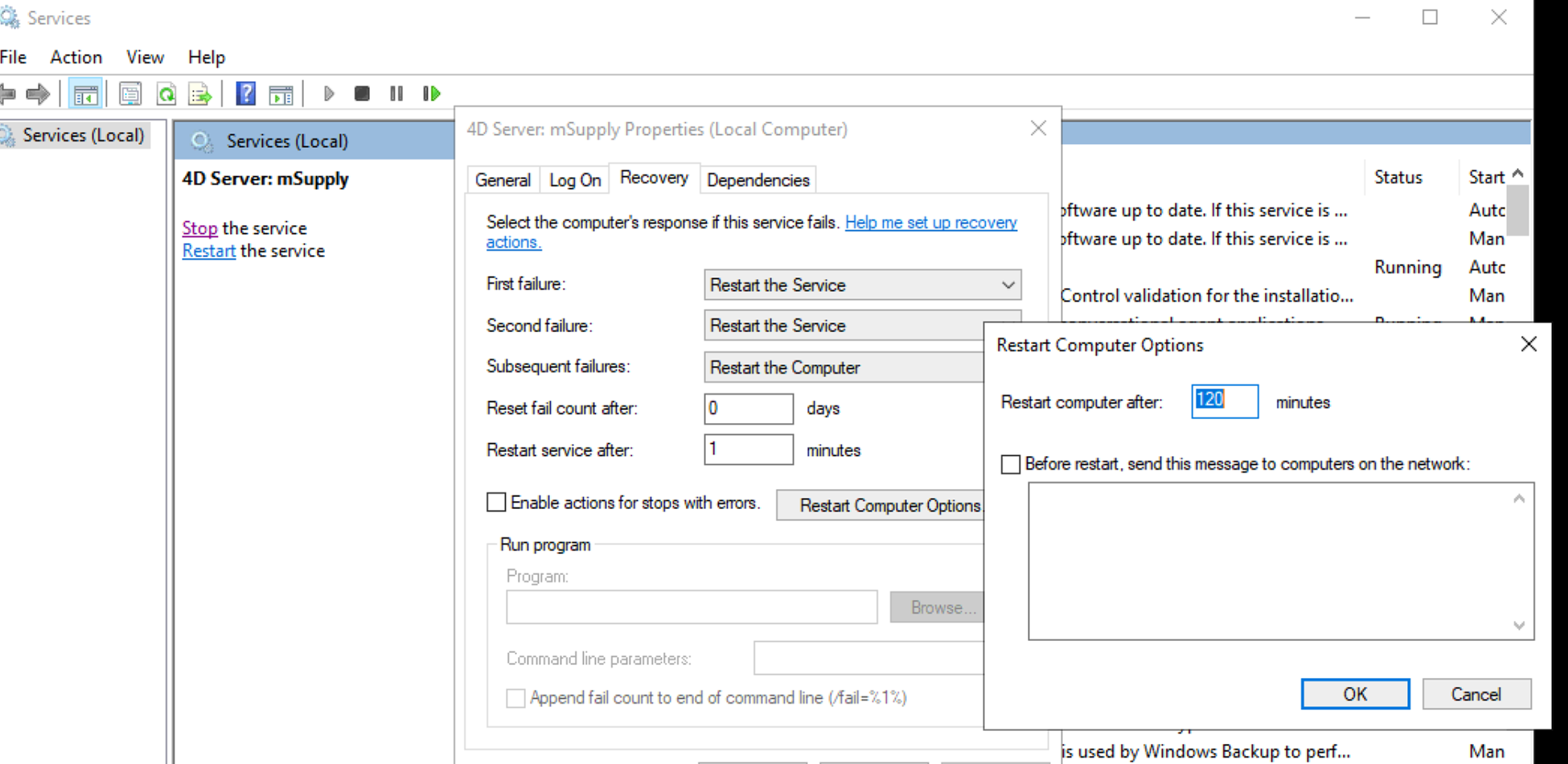The image size is (1568, 764).
Task: Click the Restart Service toolbar icon
Action: [x=432, y=94]
